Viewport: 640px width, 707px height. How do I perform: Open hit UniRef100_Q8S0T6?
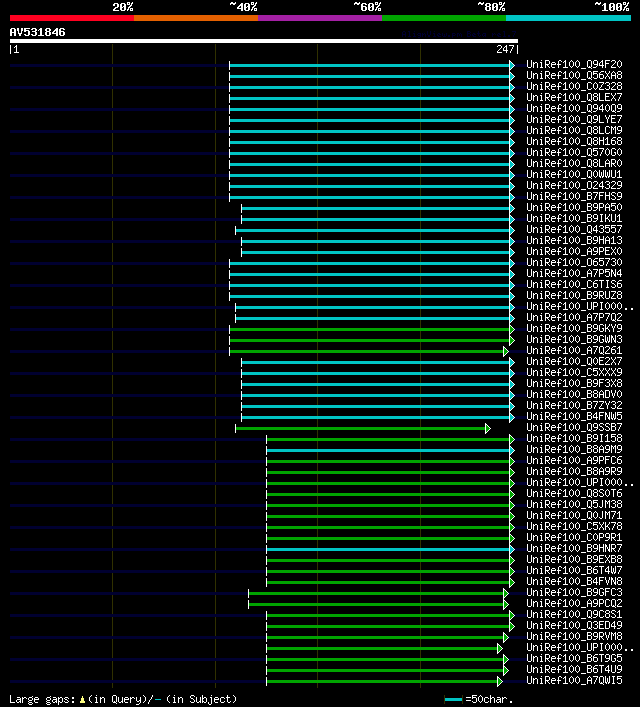click(574, 494)
